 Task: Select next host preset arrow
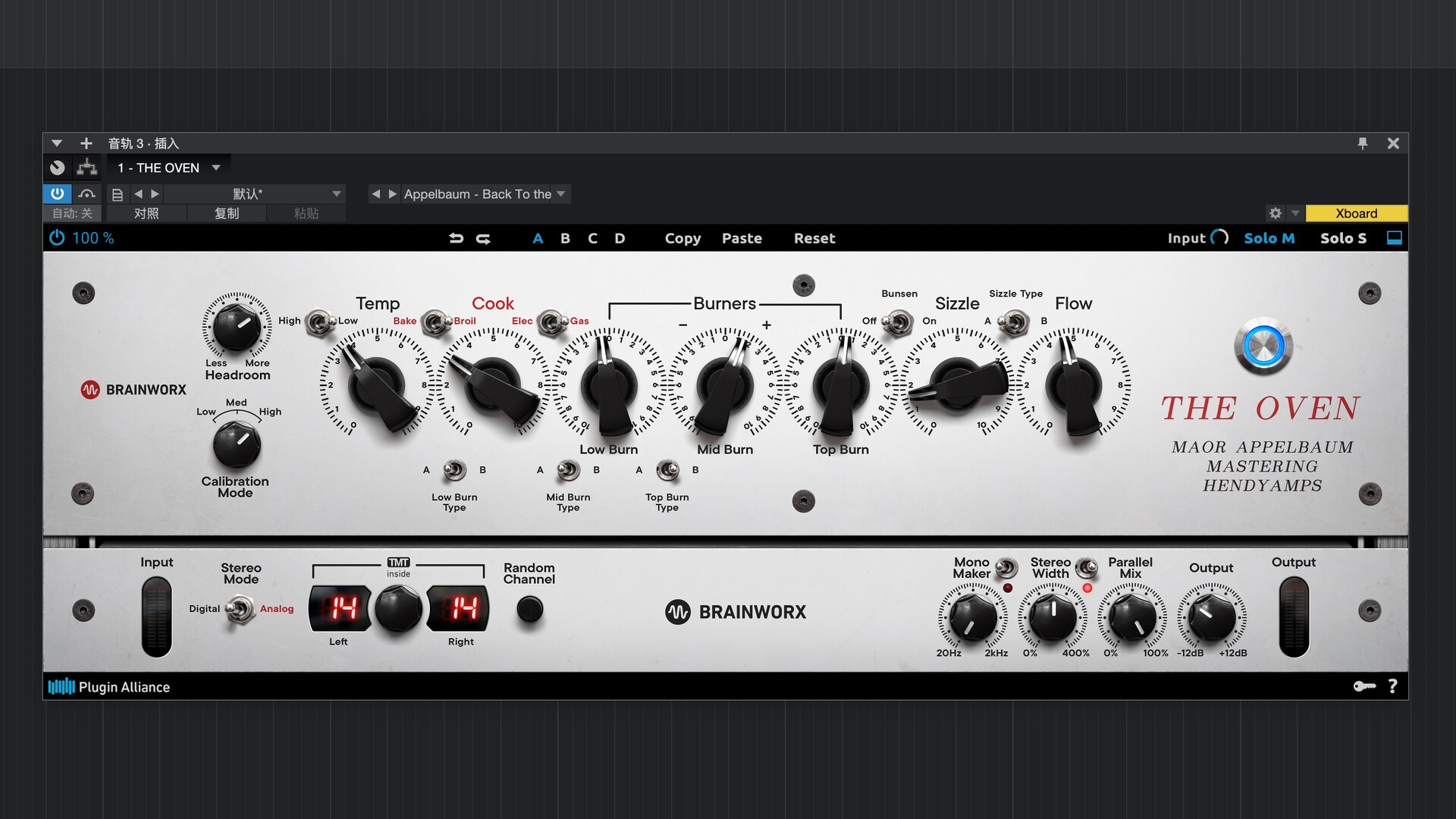coord(155,194)
